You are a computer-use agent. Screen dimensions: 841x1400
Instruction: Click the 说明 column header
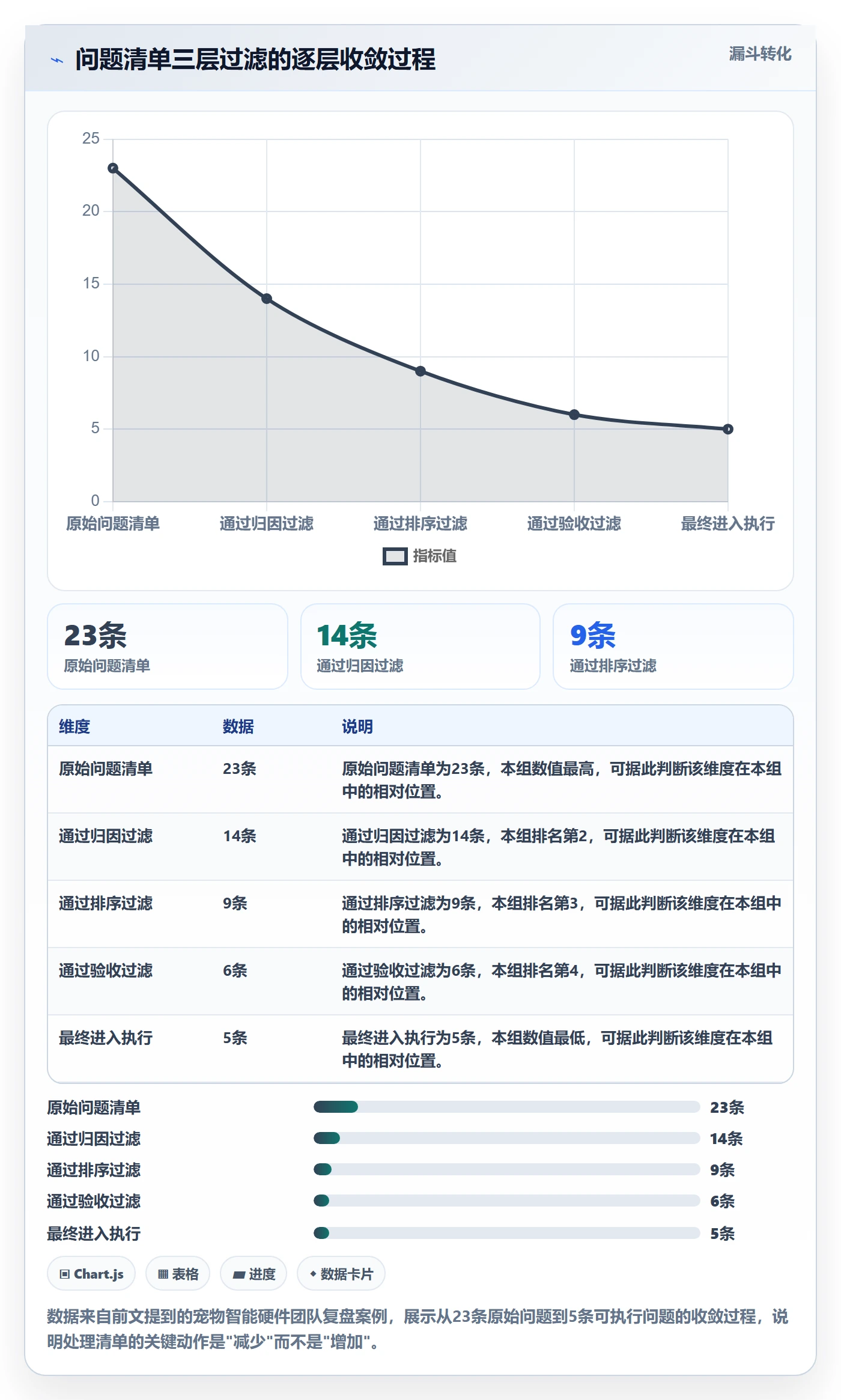click(357, 726)
